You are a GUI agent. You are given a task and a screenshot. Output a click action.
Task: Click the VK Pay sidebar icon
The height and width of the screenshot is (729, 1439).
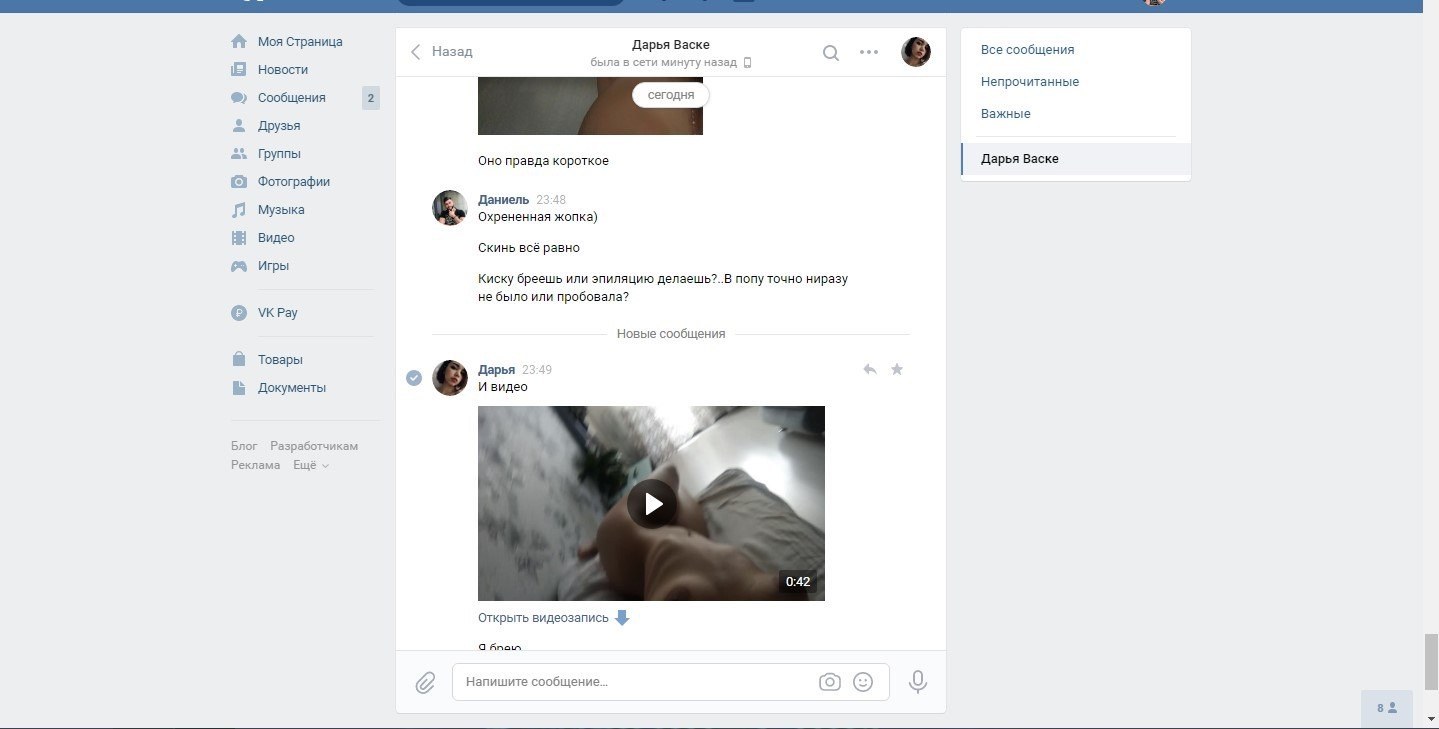(x=239, y=313)
